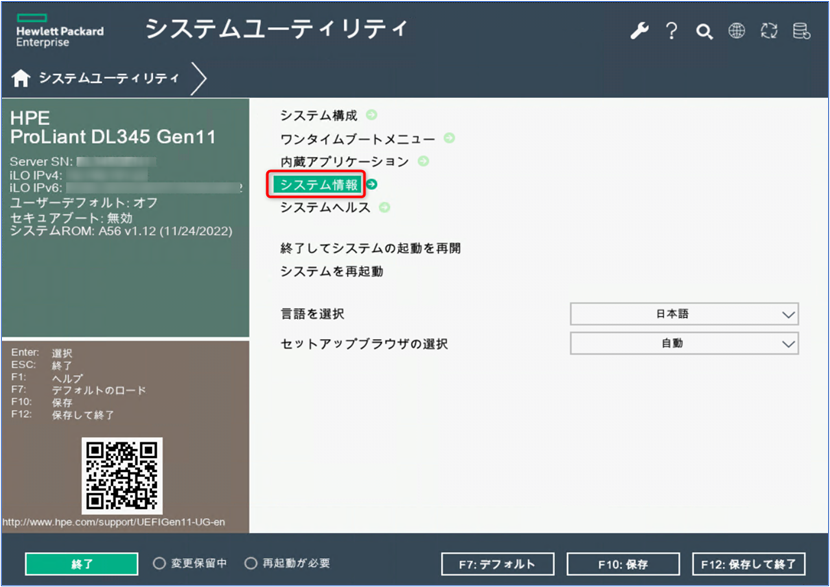
Task: Open ワンタイムブートメニュー entry
Action: 357,138
